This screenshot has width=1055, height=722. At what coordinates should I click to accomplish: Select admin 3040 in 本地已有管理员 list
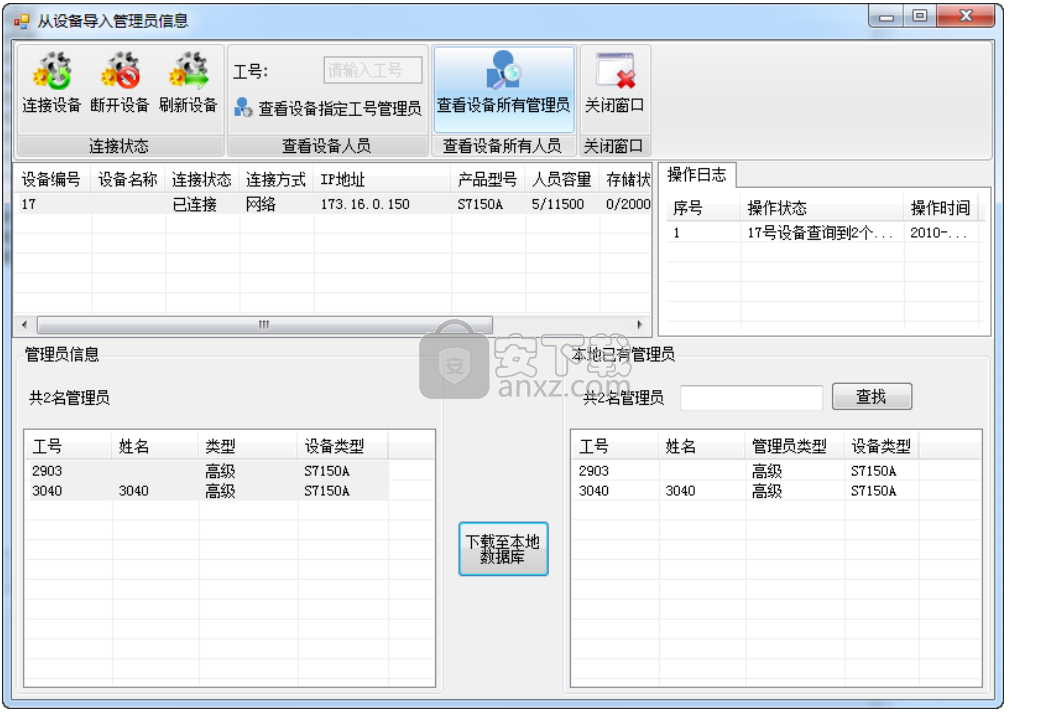[700, 491]
